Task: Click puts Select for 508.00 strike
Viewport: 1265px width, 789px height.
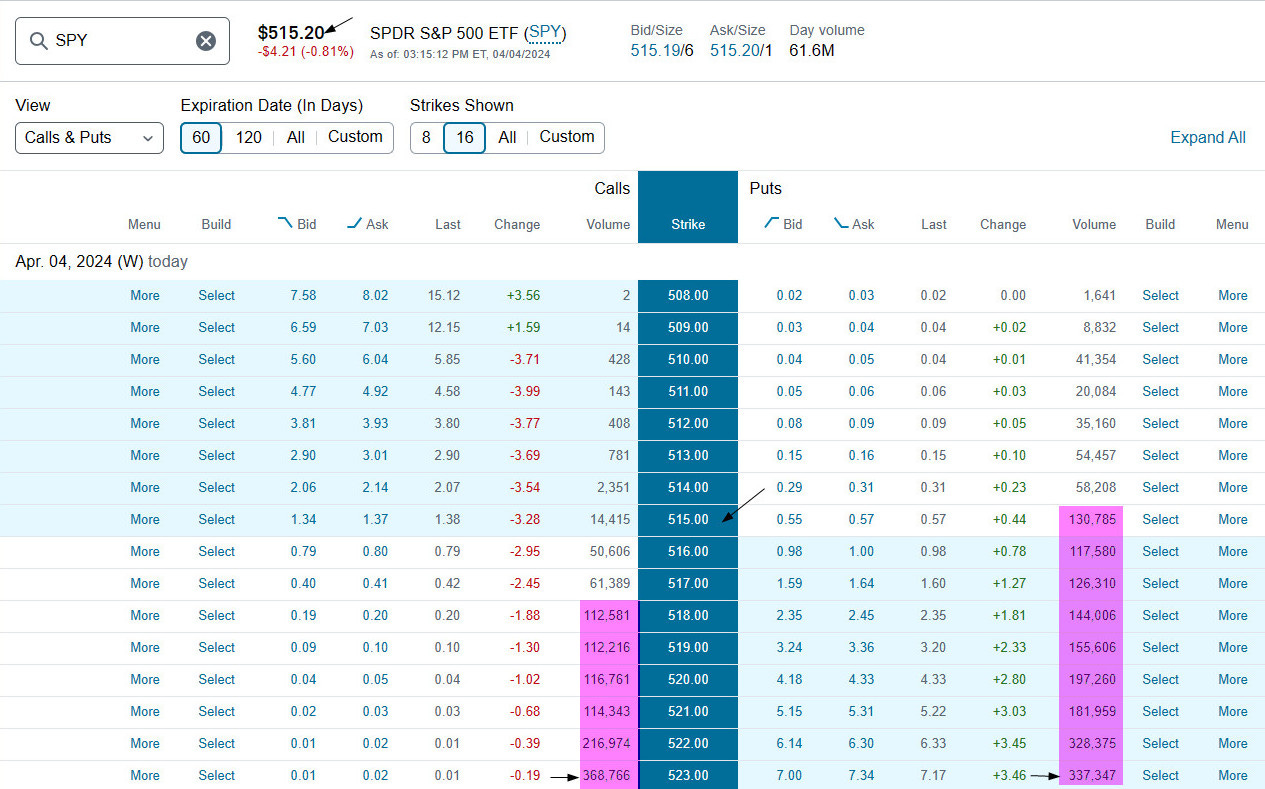Action: point(1160,296)
